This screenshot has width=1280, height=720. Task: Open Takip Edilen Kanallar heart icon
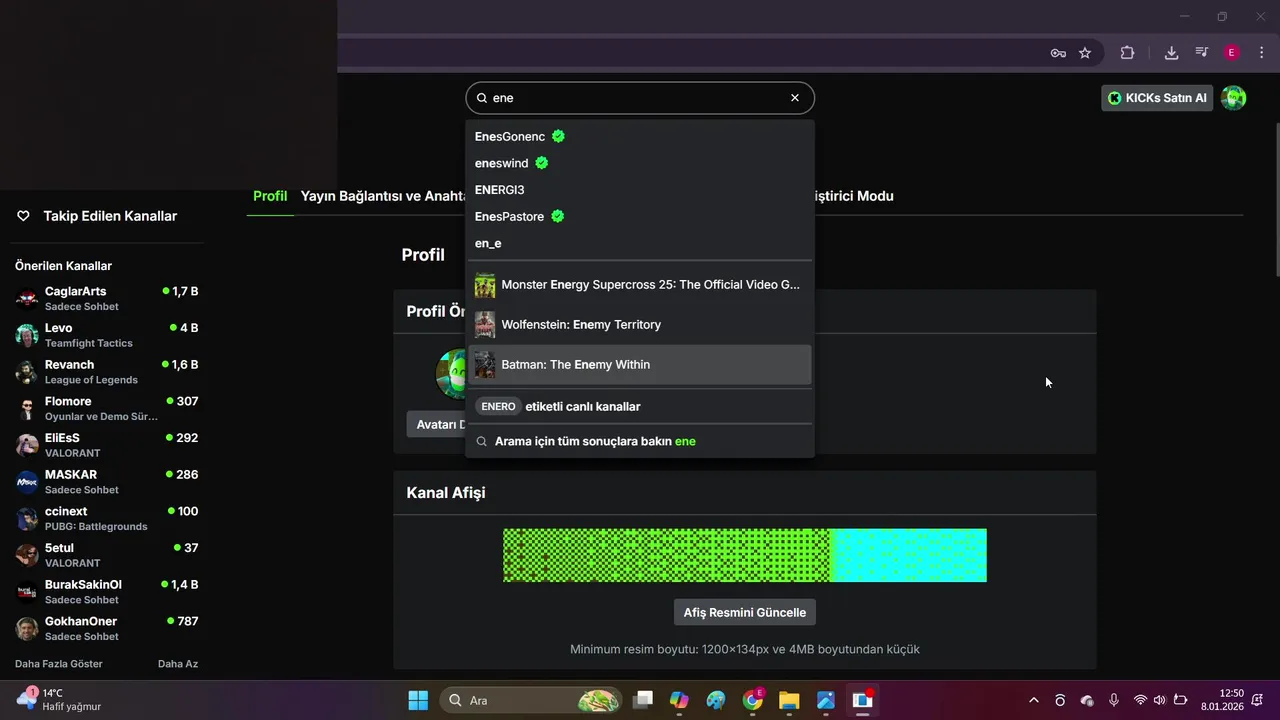[24, 216]
